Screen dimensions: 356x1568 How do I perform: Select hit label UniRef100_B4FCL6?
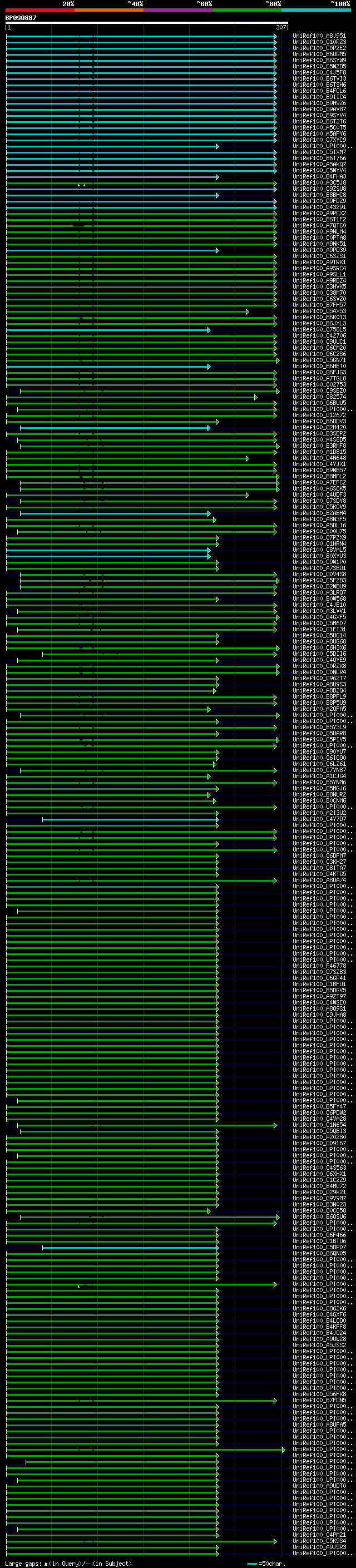click(319, 91)
